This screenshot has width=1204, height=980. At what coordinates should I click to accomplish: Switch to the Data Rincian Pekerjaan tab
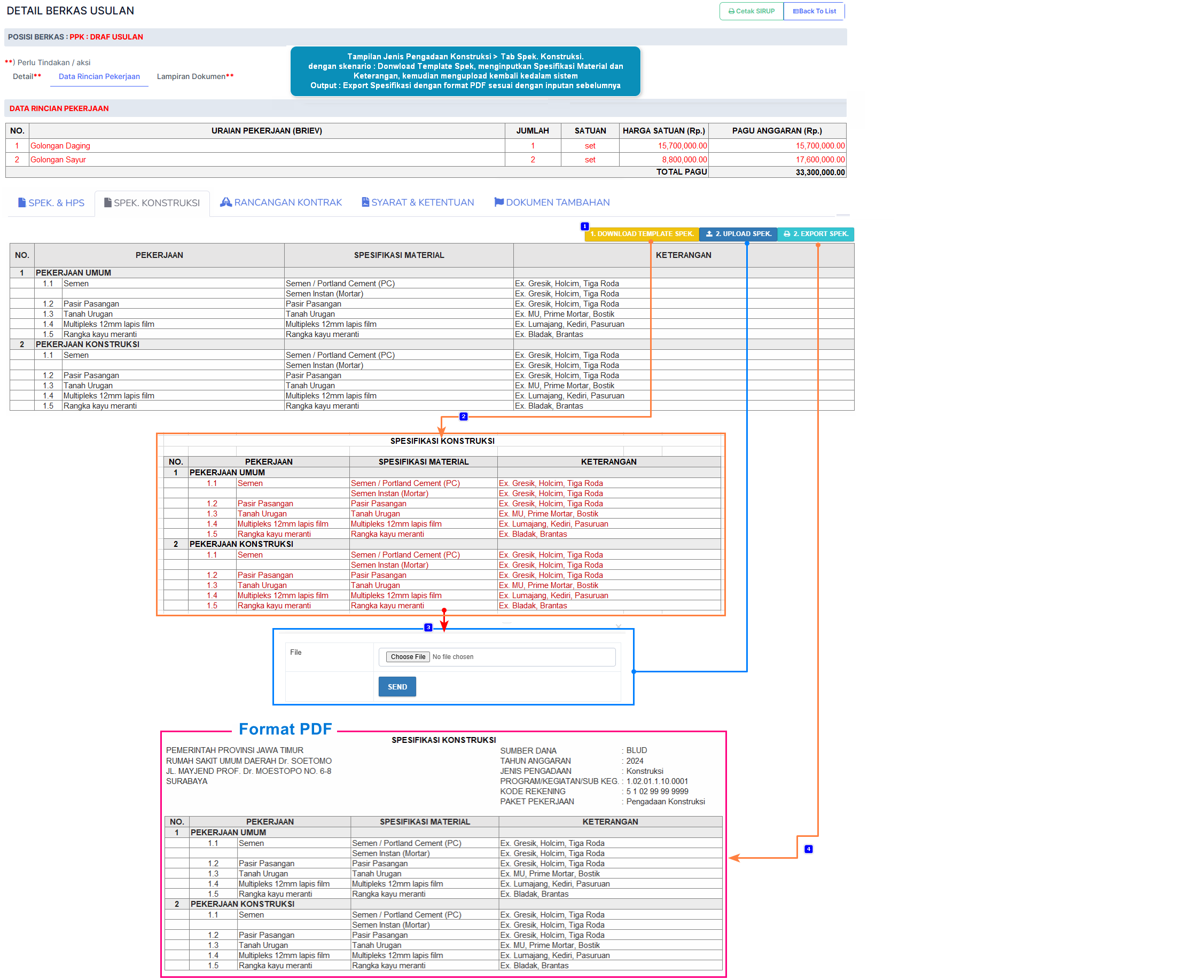click(99, 76)
